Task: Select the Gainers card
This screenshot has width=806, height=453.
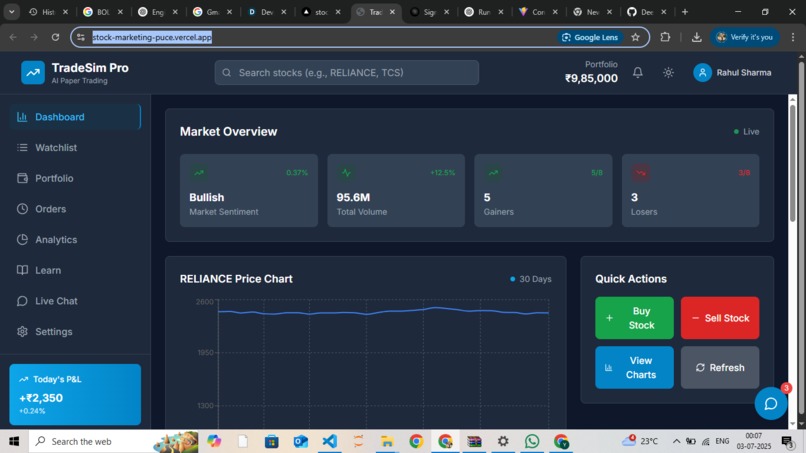Action: (543, 190)
